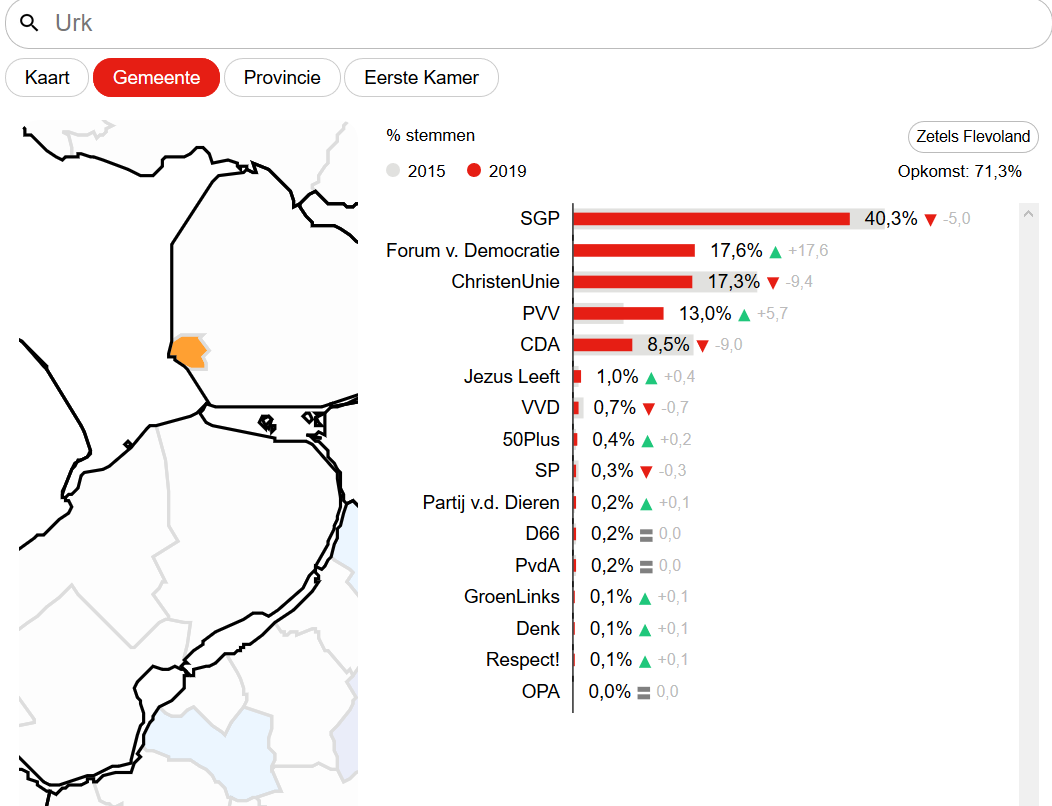Click the SGP party label
Viewport: 1052px width, 806px height.
pos(539,219)
